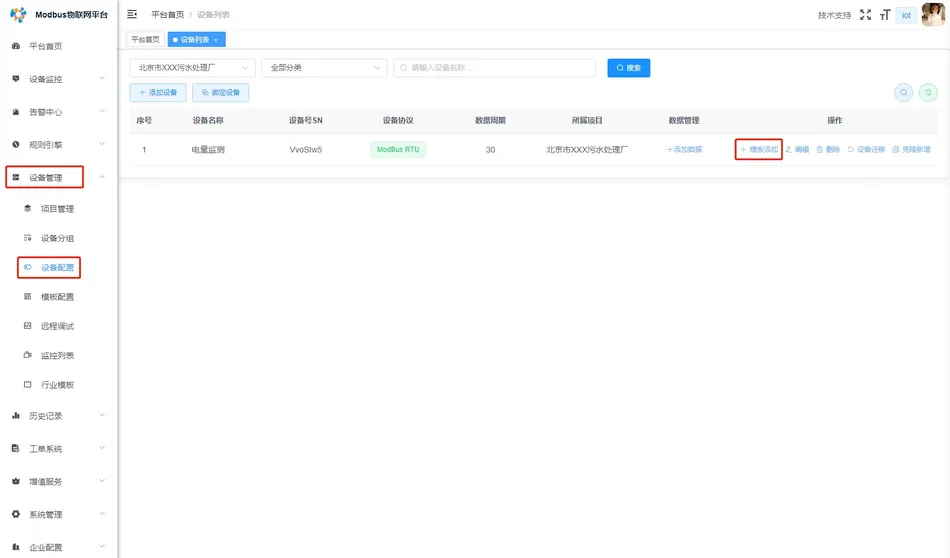Click the 设备号SN column header
This screenshot has width=950, height=558.
[305, 121]
